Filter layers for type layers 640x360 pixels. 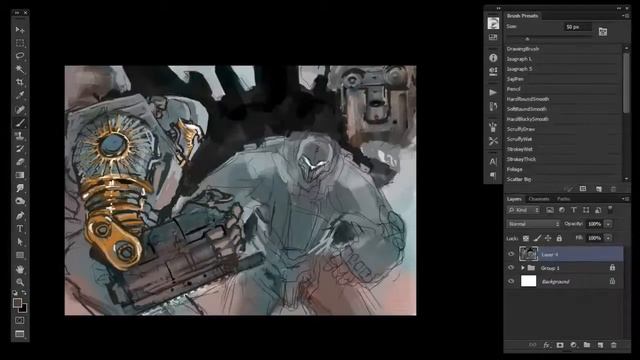point(574,210)
